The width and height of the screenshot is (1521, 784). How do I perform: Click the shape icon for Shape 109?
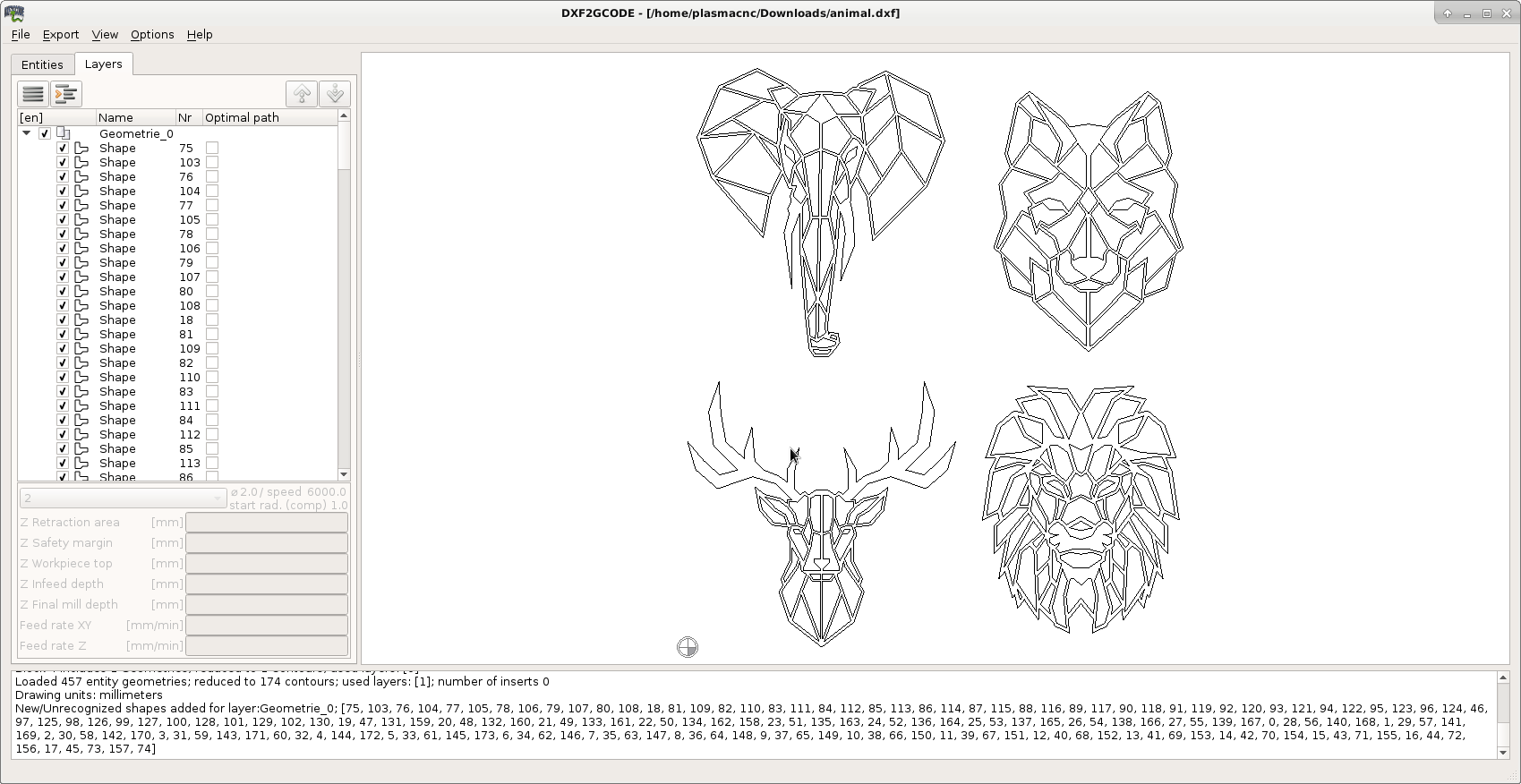pyautogui.click(x=81, y=348)
